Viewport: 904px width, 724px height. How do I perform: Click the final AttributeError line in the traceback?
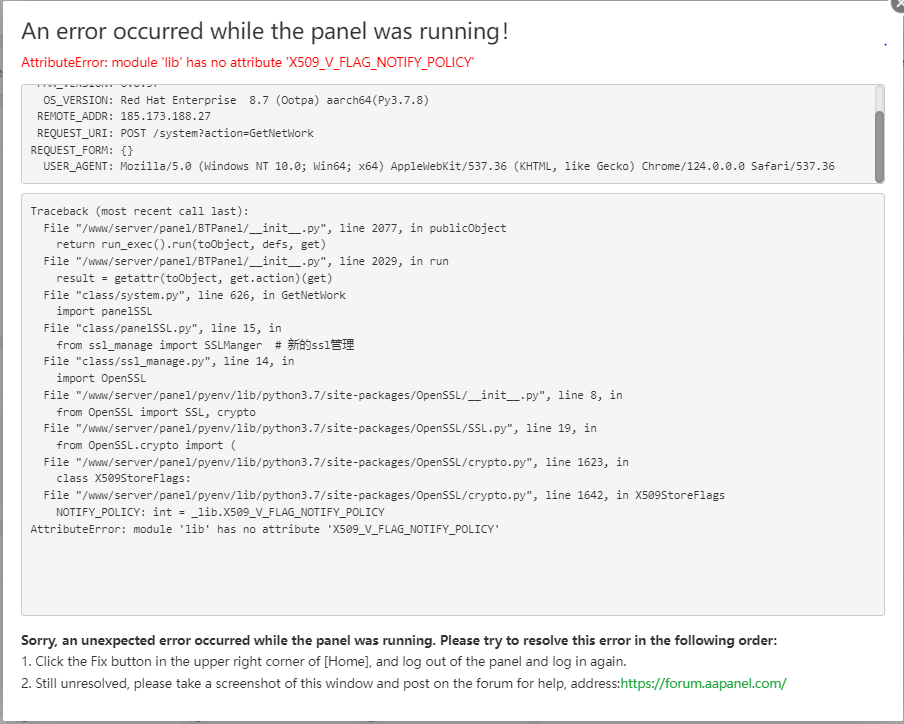pyautogui.click(x=264, y=529)
